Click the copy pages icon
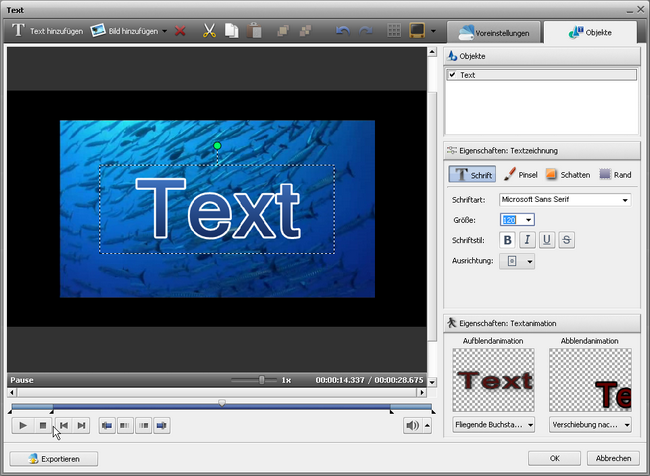The height and width of the screenshot is (476, 650). coord(232,31)
